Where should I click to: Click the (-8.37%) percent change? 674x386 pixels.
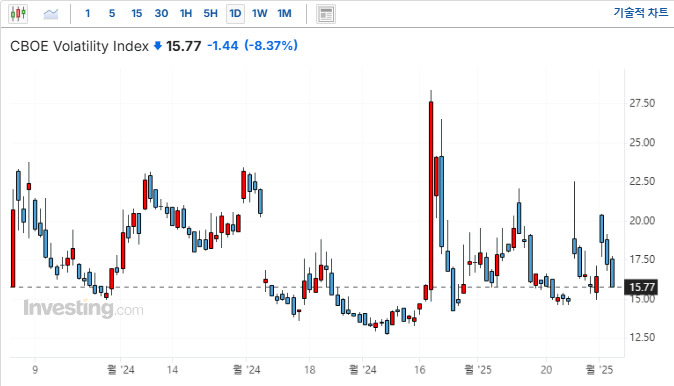click(x=271, y=46)
